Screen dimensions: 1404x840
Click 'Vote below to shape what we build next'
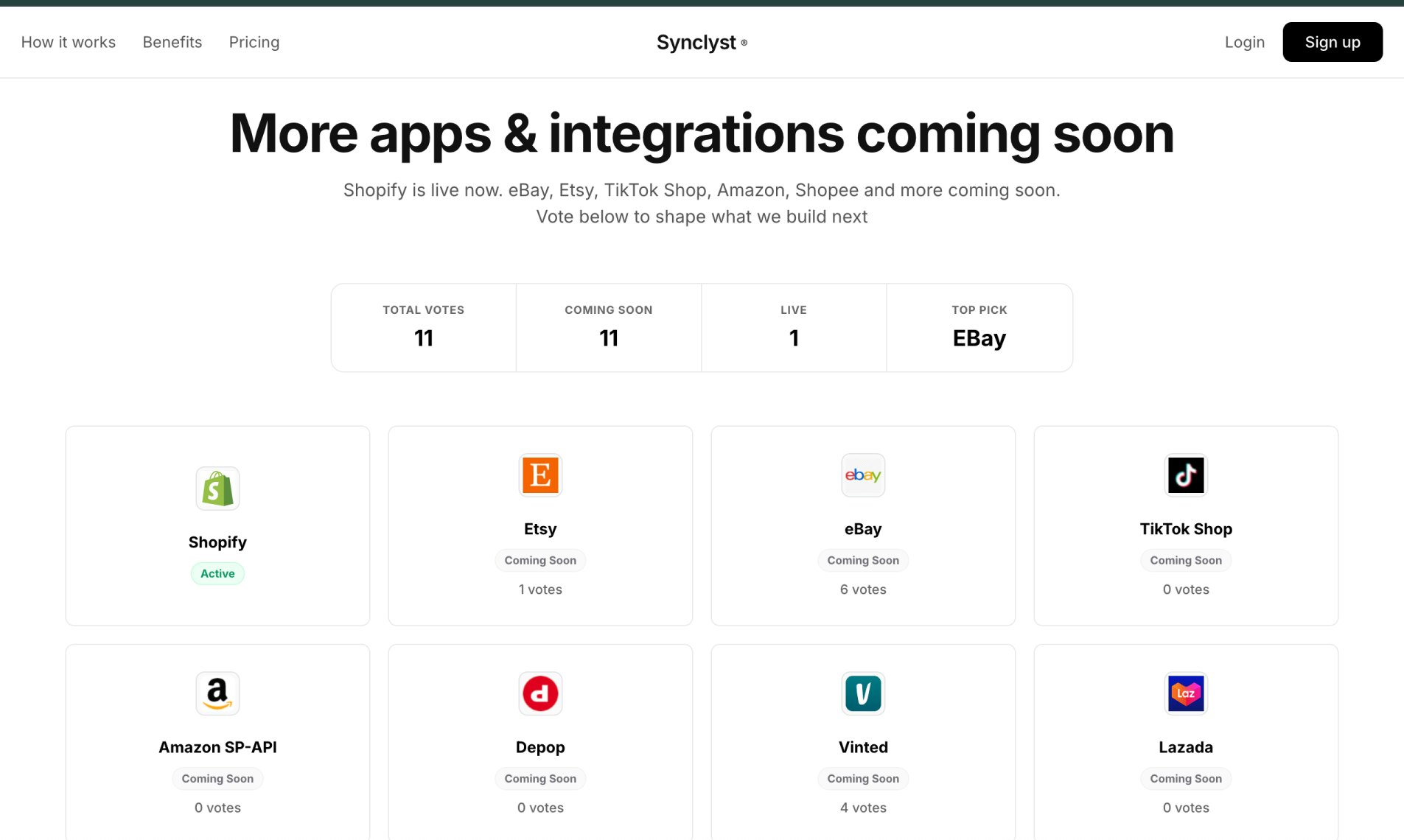pos(702,217)
